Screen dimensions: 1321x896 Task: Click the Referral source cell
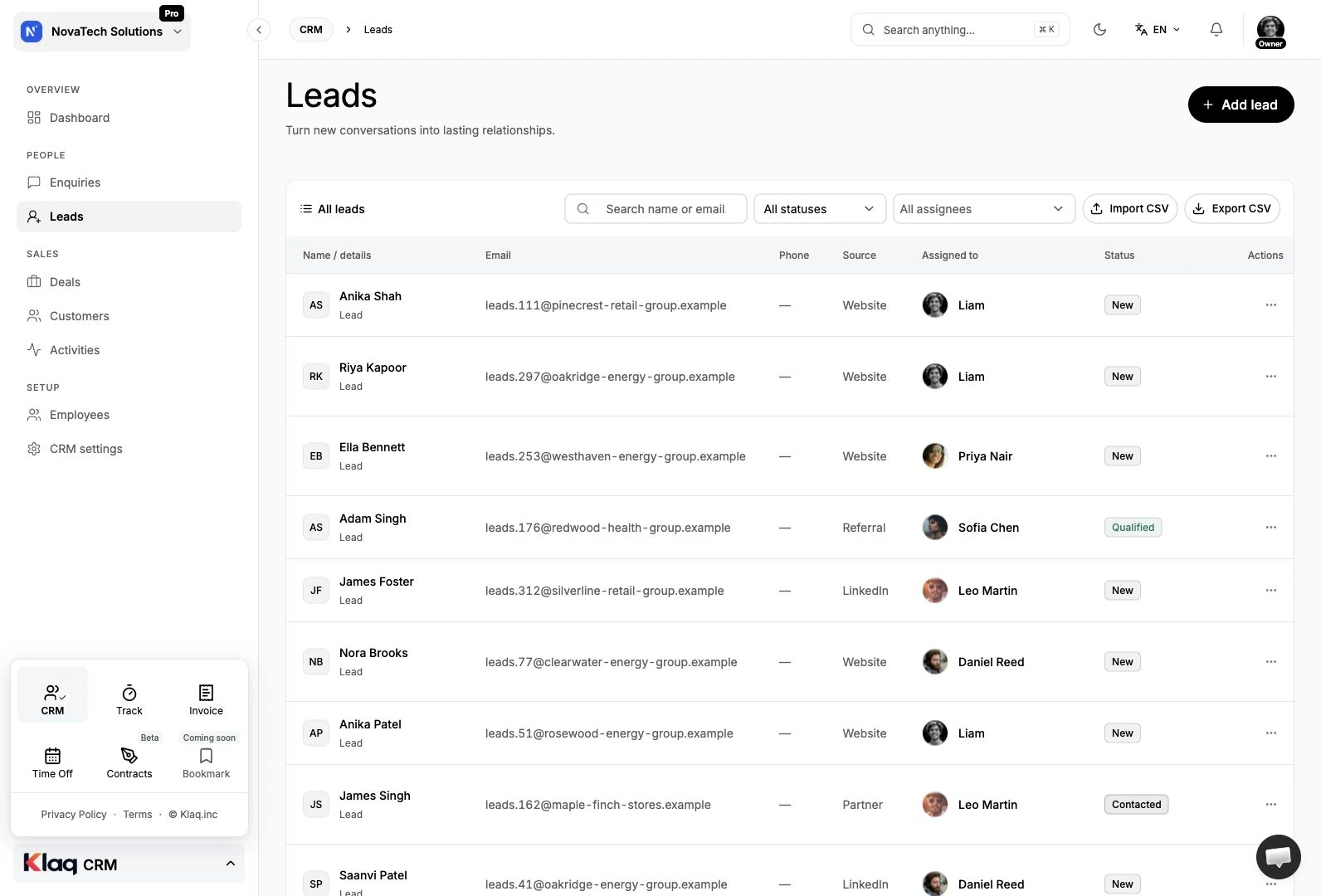point(864,528)
